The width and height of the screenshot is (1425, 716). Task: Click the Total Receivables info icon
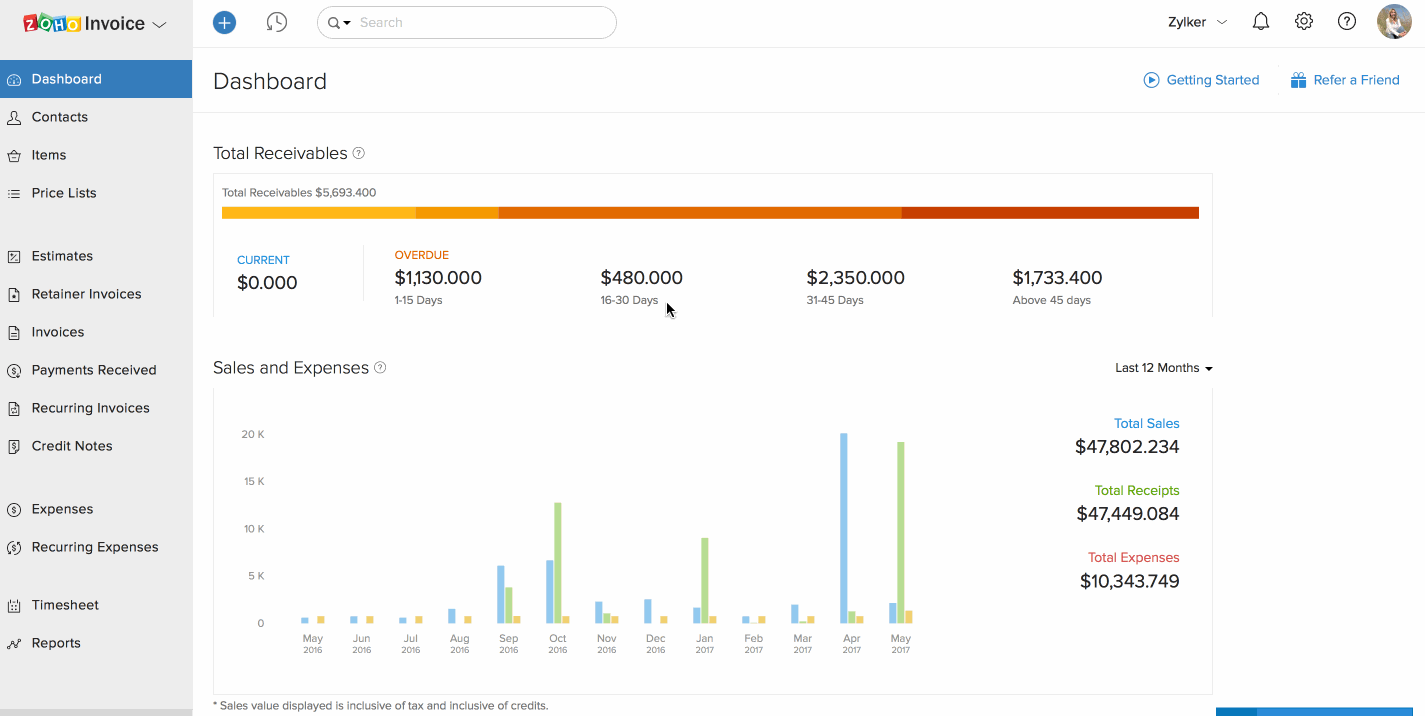359,154
